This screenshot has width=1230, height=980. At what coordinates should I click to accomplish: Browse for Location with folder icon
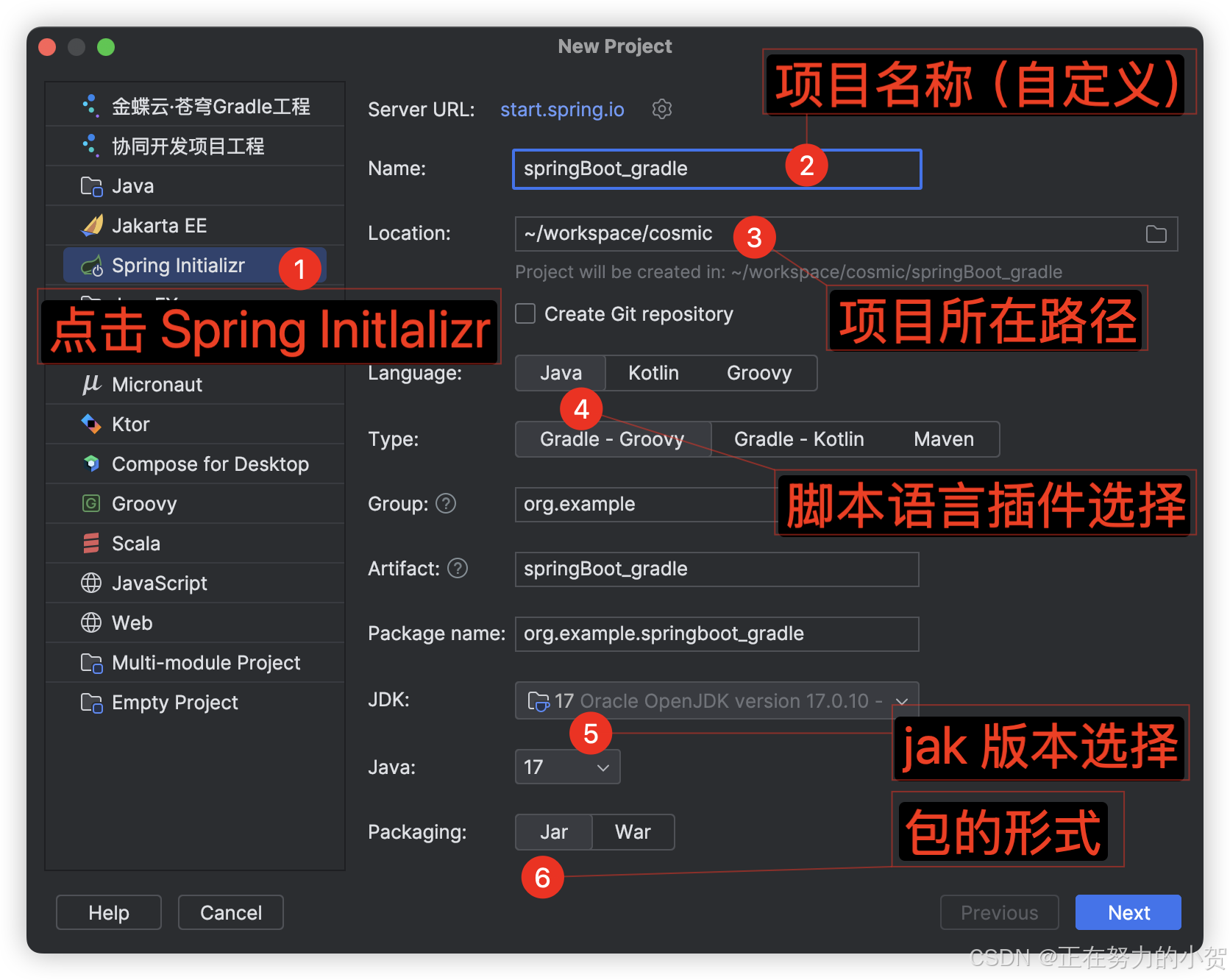point(1156,234)
